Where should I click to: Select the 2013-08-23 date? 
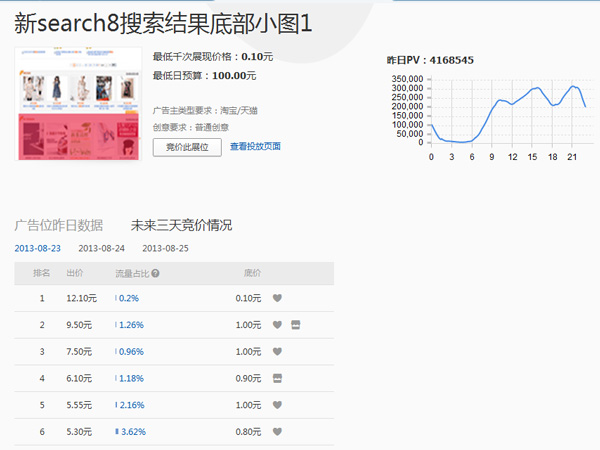(x=37, y=248)
